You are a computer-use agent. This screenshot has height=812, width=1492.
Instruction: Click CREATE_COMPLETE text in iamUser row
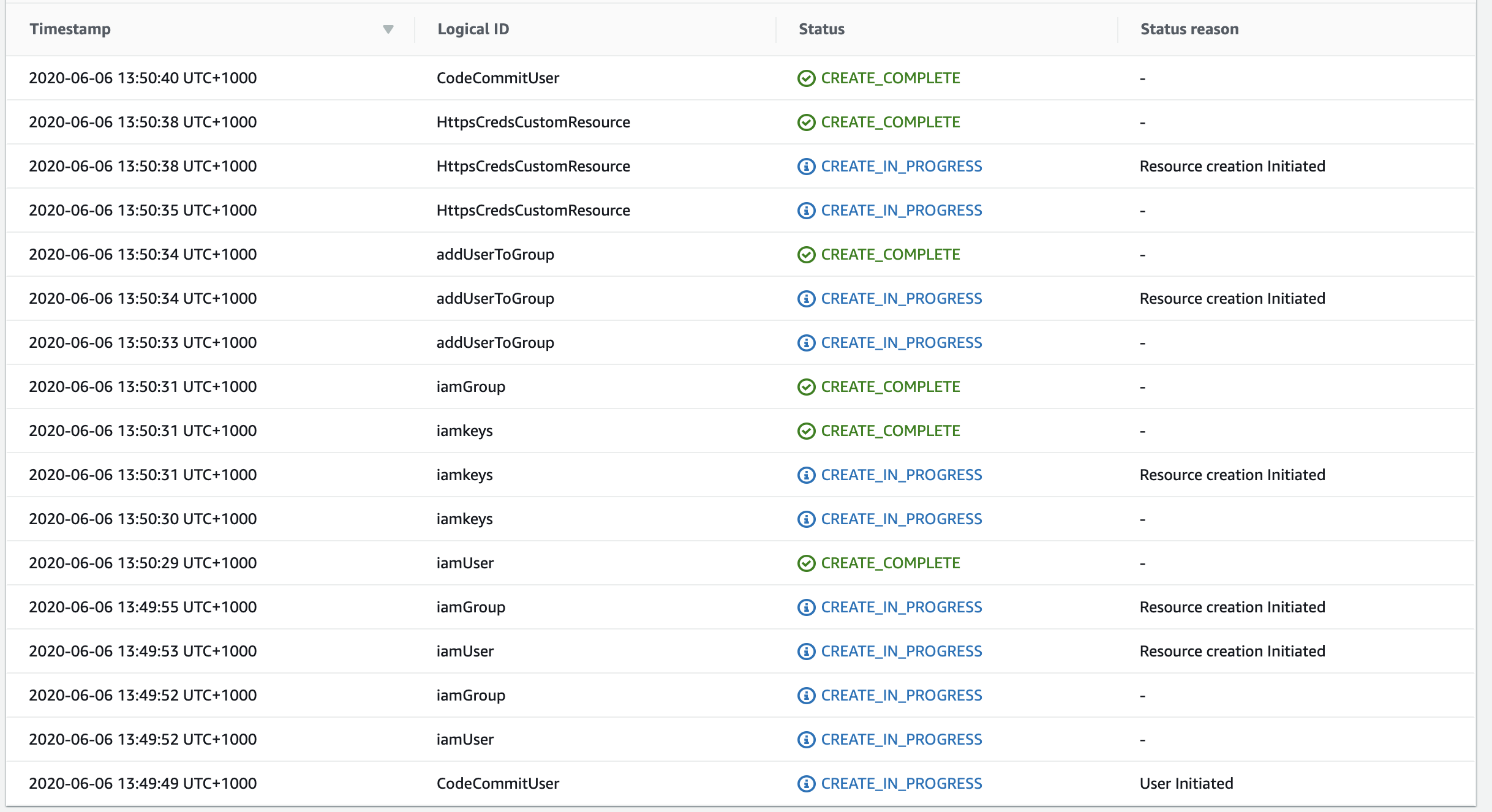coord(891,563)
